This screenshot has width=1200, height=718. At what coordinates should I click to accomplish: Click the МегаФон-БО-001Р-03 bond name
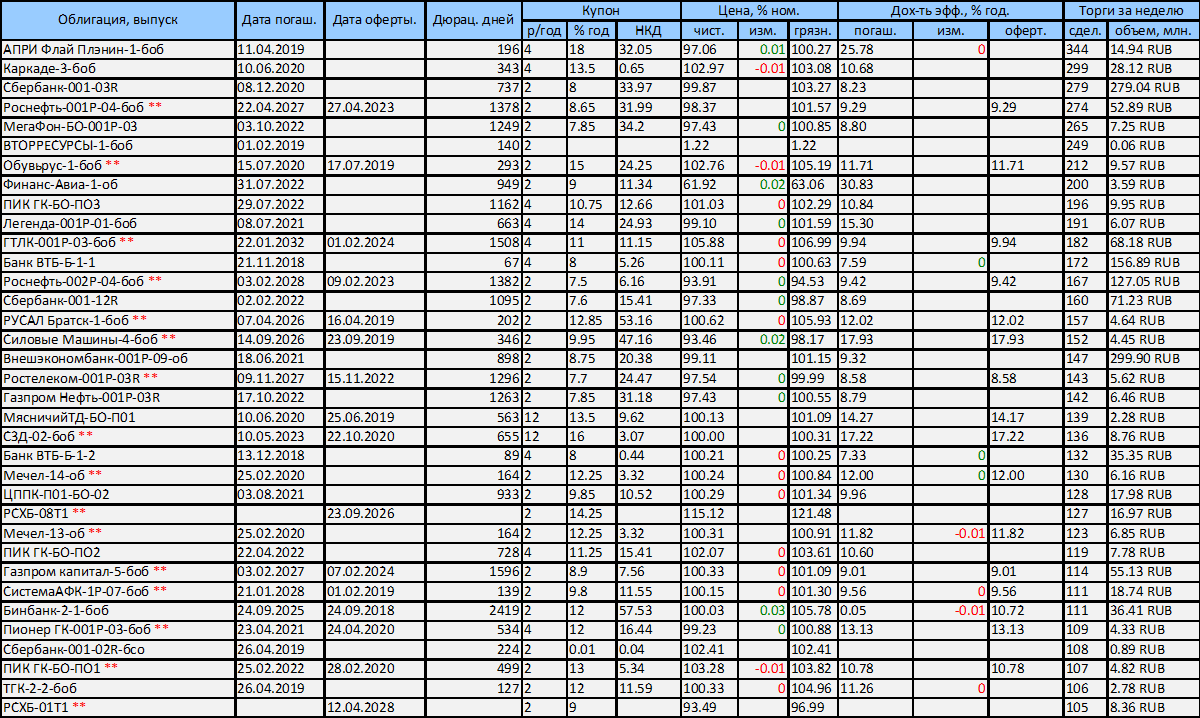point(71,127)
